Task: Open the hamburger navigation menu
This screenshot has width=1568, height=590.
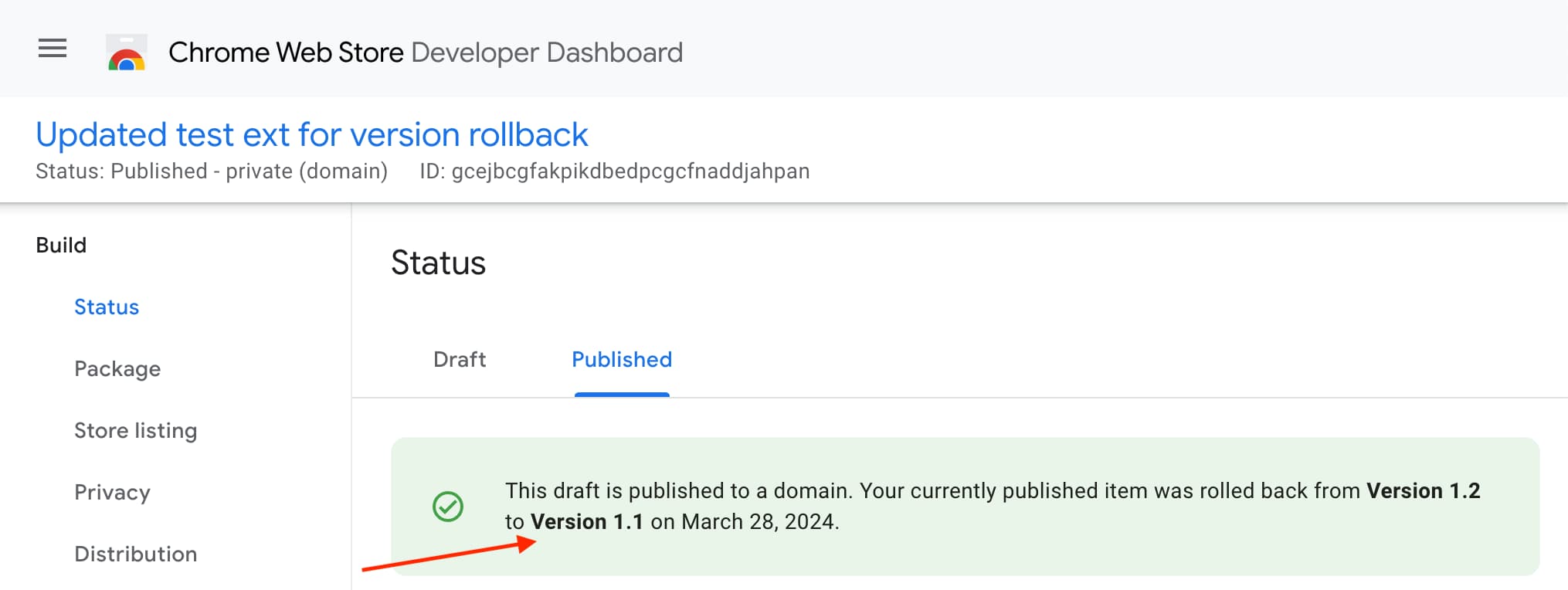Action: 53,49
